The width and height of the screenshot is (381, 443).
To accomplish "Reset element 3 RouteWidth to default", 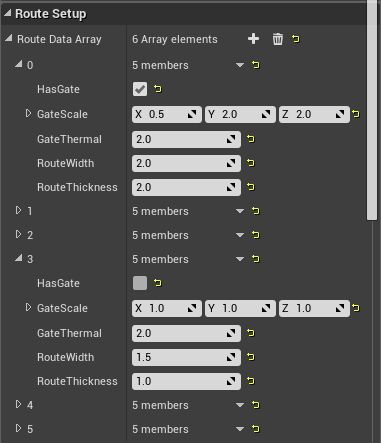I will pos(251,357).
